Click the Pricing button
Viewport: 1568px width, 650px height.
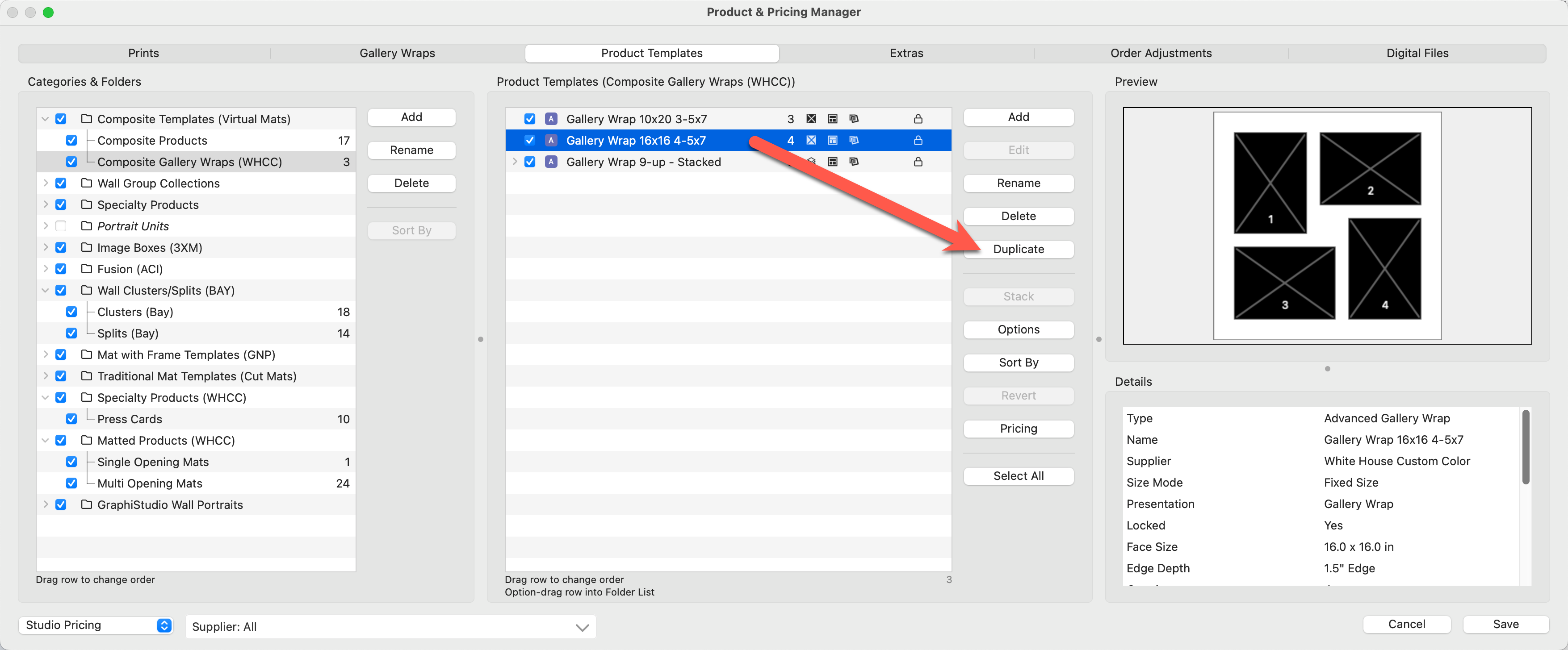point(1018,428)
